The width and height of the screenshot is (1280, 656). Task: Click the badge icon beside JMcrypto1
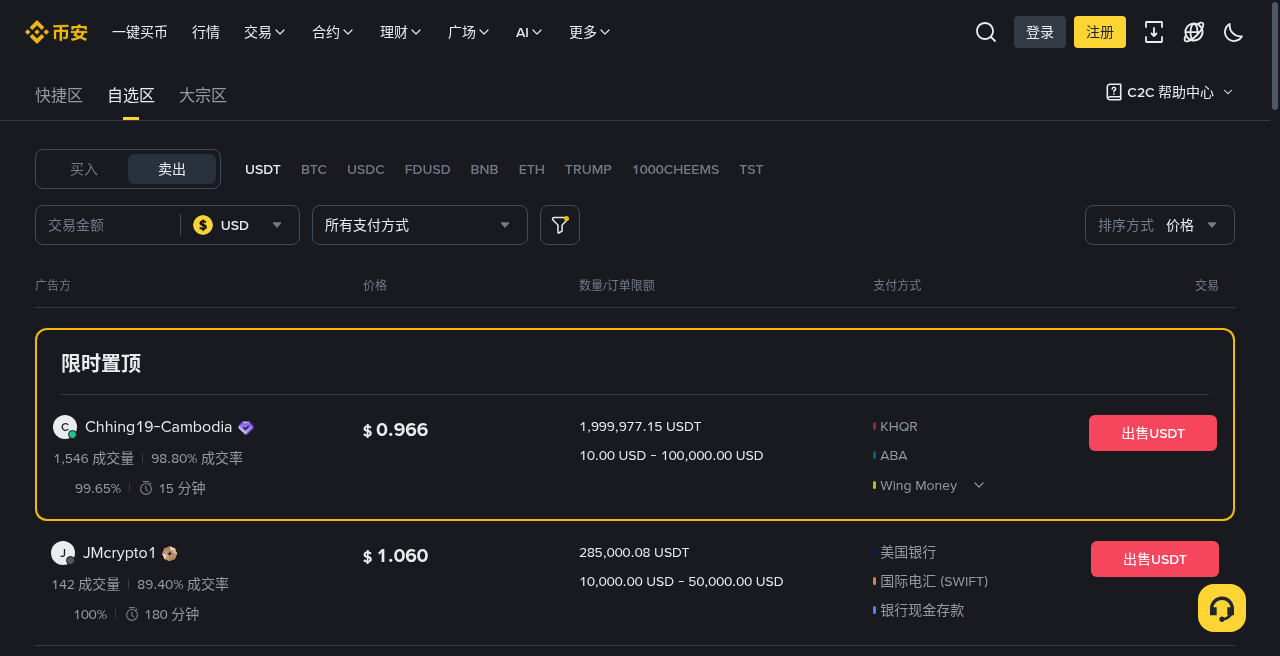[x=170, y=553]
